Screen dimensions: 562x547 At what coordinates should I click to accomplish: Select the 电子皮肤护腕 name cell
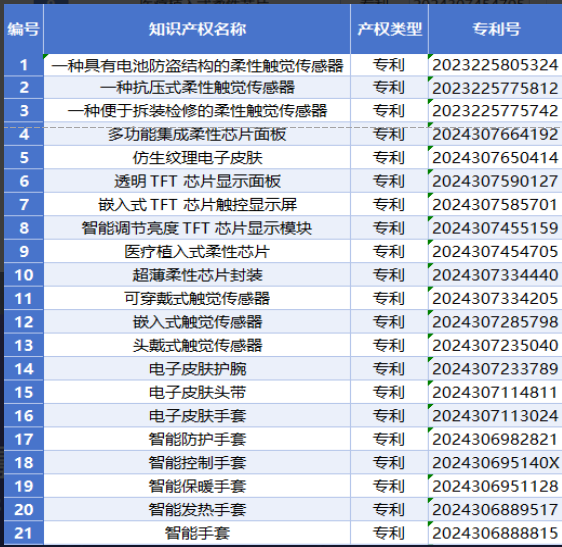click(197, 369)
